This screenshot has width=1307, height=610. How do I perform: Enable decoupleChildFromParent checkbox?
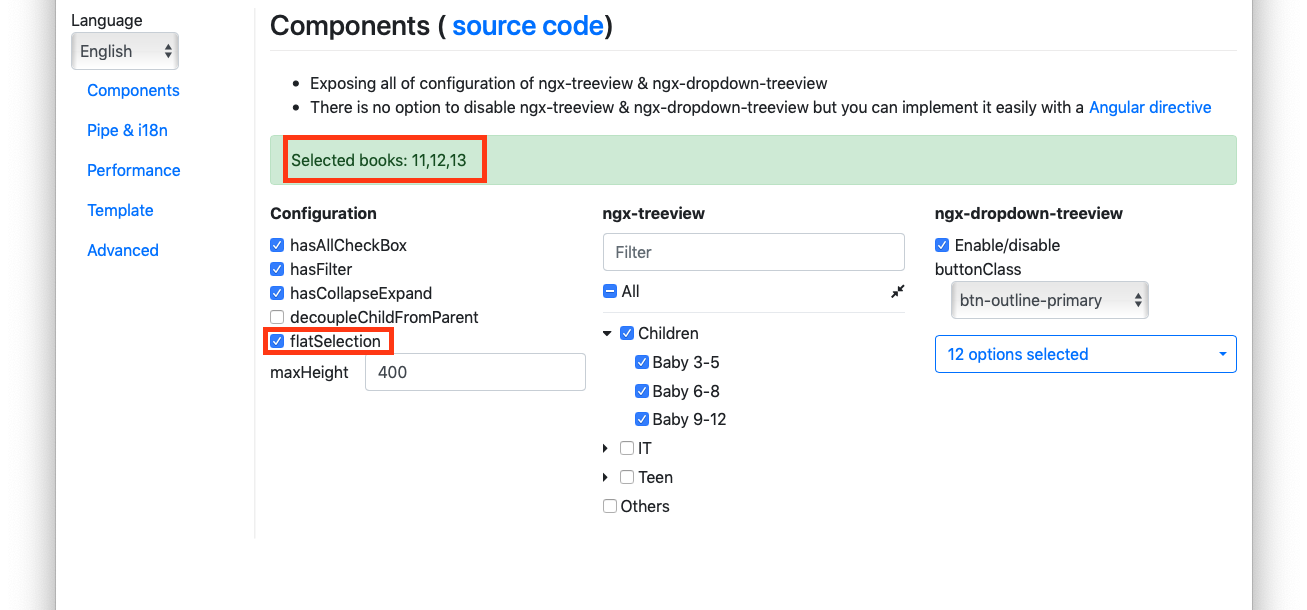pyautogui.click(x=277, y=317)
